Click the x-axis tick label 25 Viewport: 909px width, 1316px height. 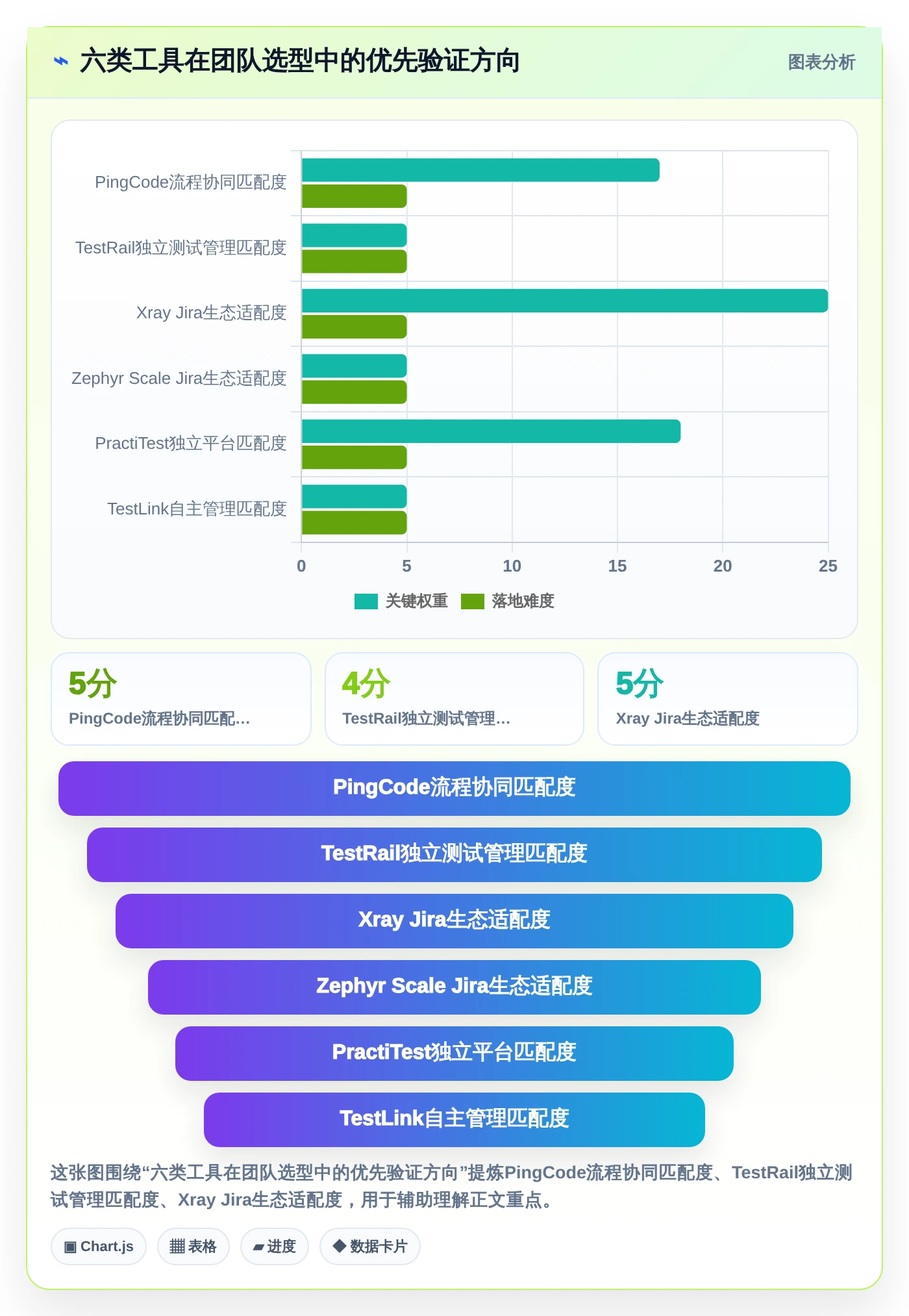tap(828, 566)
